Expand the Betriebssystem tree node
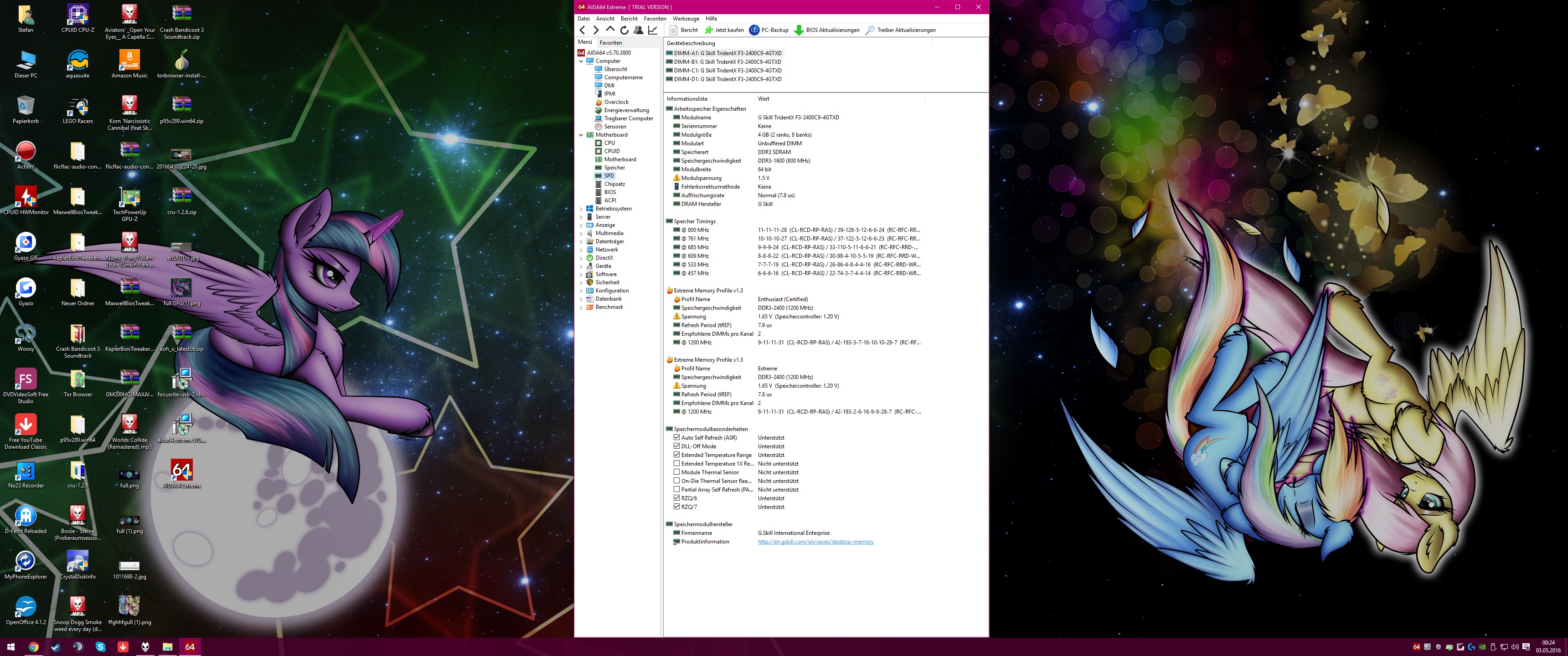This screenshot has width=1568, height=656. 581,209
